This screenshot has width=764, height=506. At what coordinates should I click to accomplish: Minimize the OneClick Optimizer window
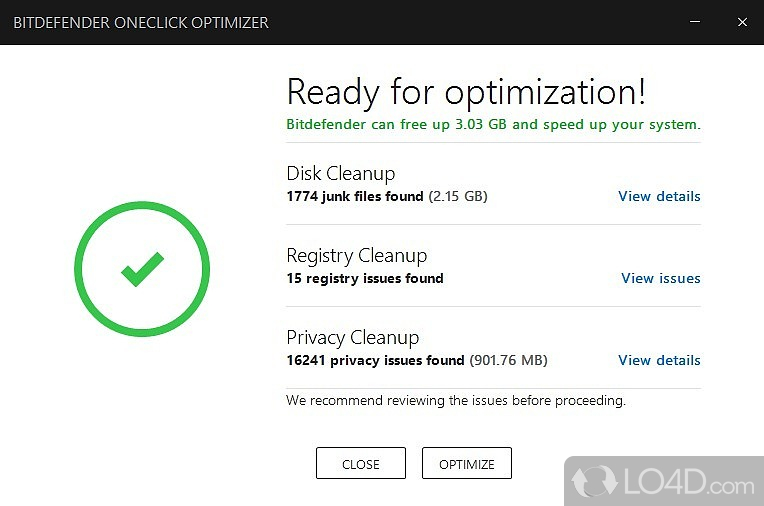coord(695,21)
